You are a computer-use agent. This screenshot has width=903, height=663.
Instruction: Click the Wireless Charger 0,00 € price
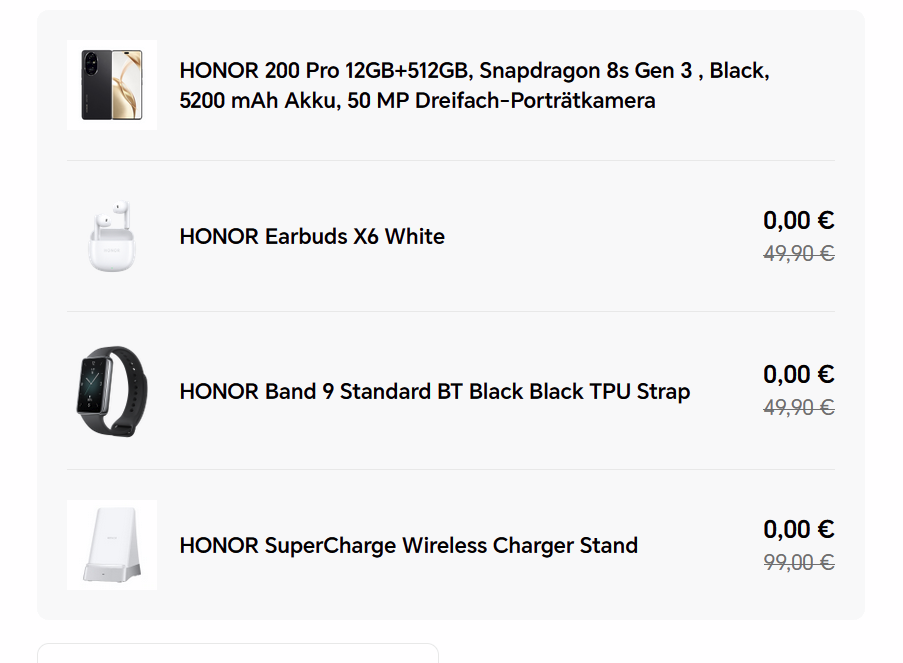(x=798, y=529)
